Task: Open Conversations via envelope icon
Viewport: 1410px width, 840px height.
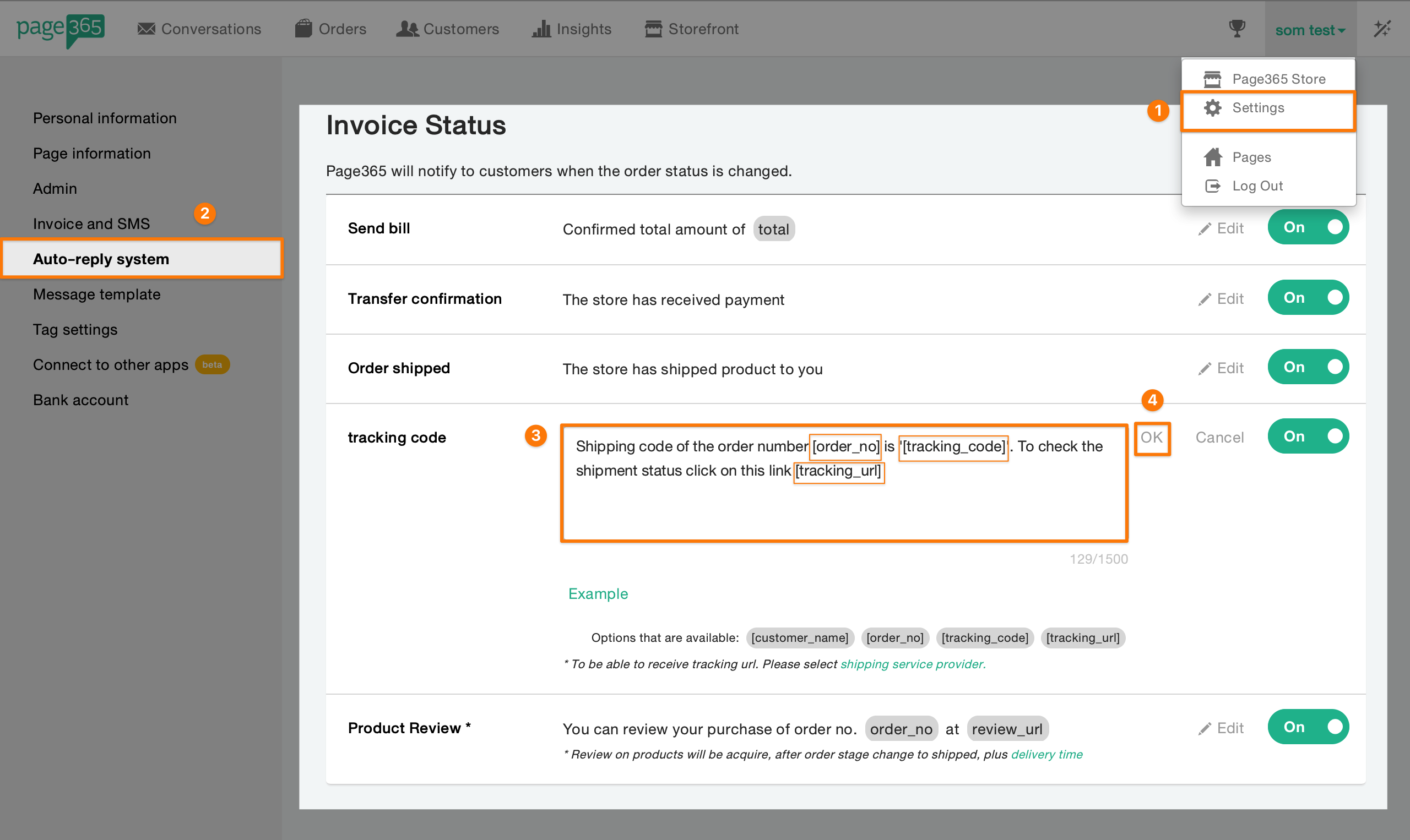Action: pos(146,29)
